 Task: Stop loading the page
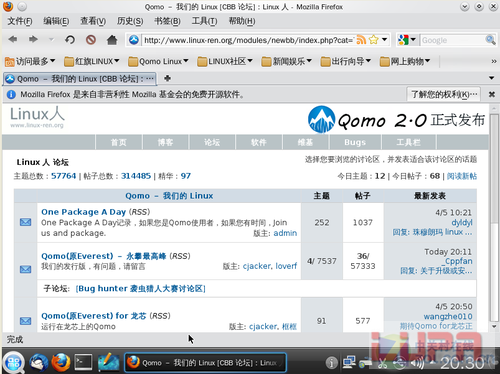[91, 40]
